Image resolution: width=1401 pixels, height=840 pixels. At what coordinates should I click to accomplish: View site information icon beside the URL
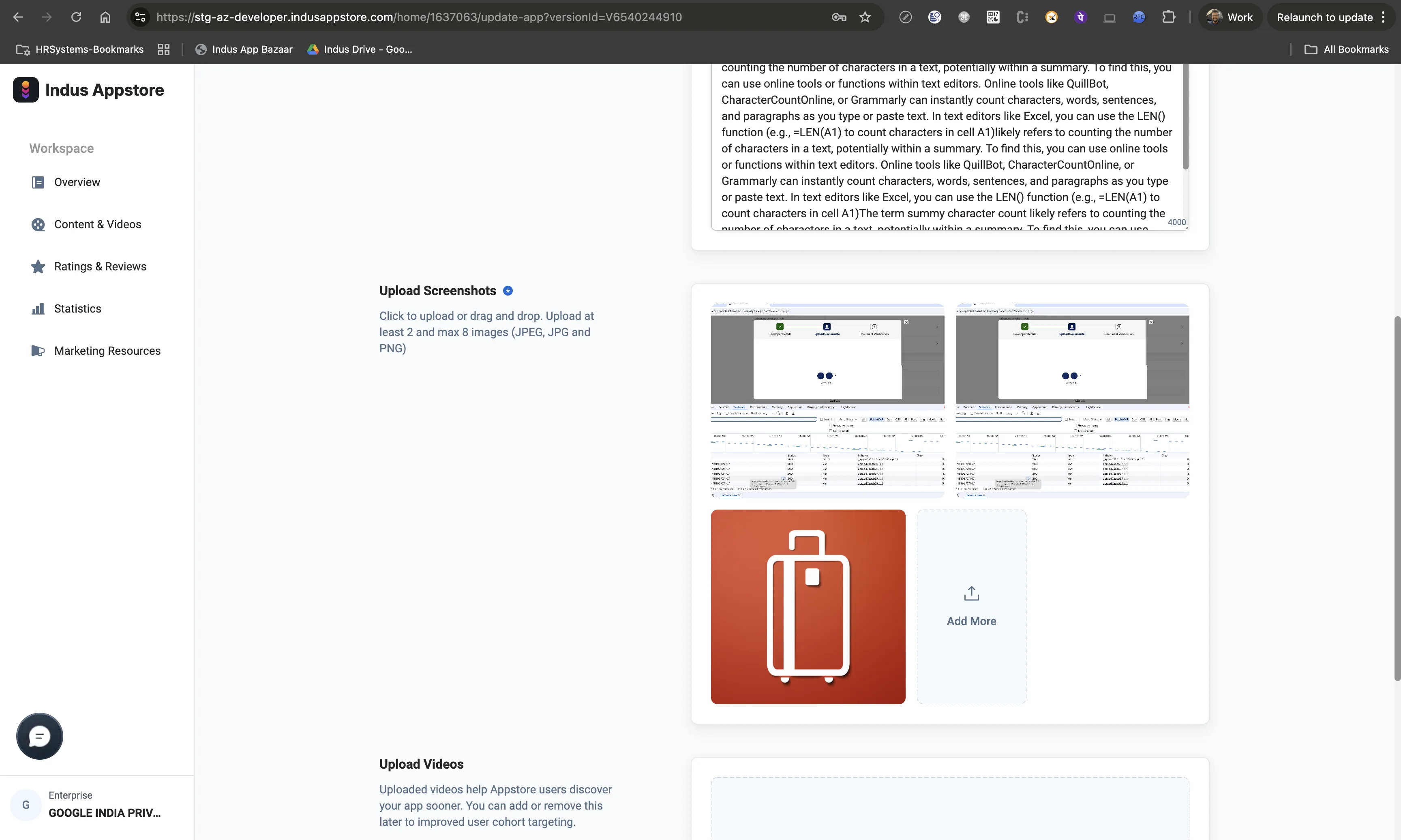pyautogui.click(x=140, y=17)
